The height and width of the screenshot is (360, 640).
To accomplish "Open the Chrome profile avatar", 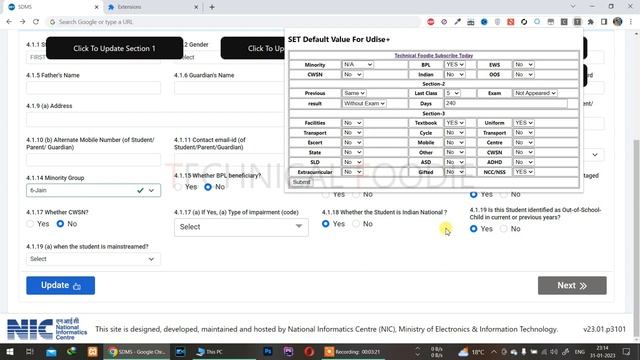I will click(618, 22).
